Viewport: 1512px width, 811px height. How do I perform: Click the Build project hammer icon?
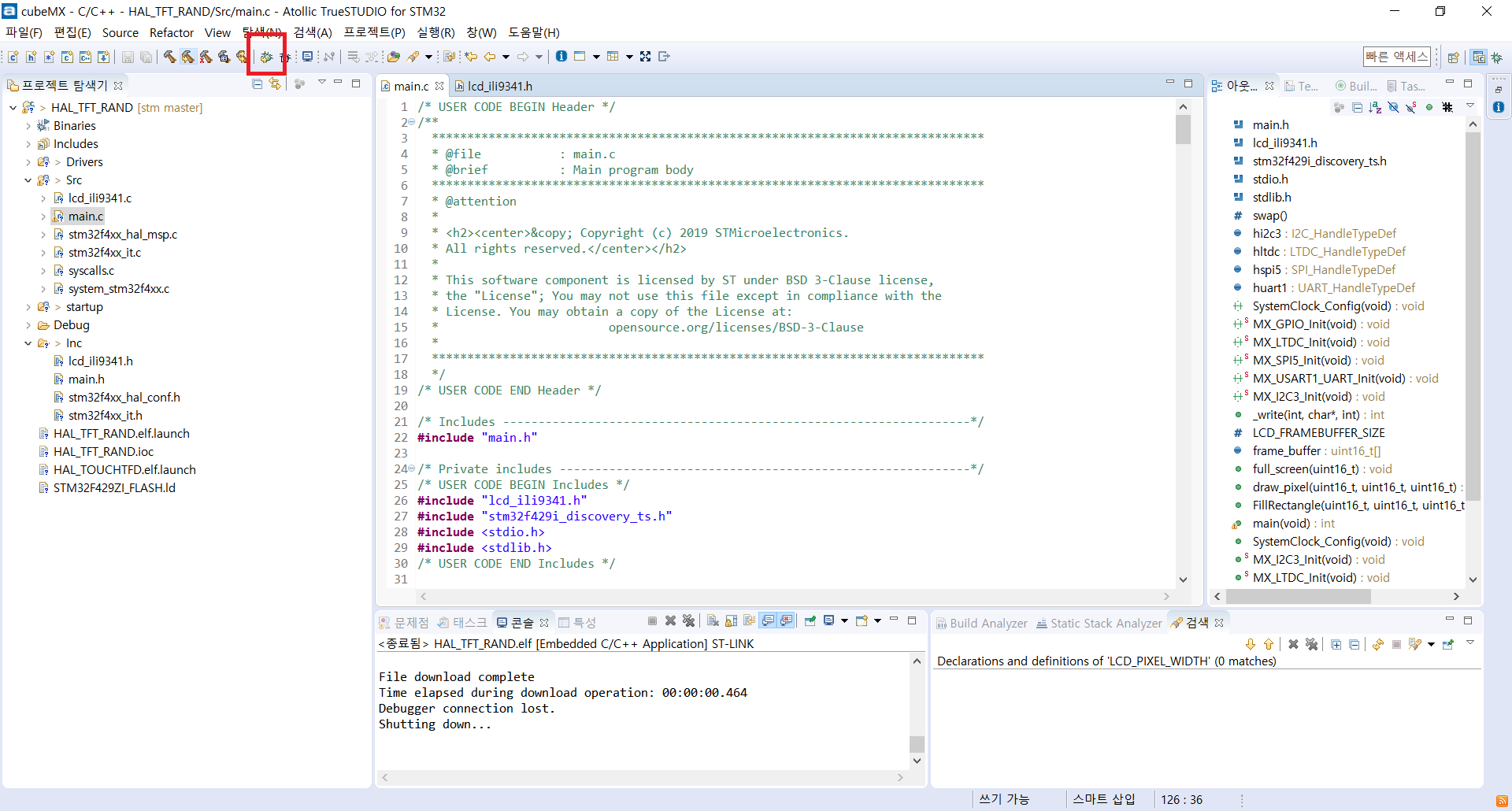tap(169, 57)
